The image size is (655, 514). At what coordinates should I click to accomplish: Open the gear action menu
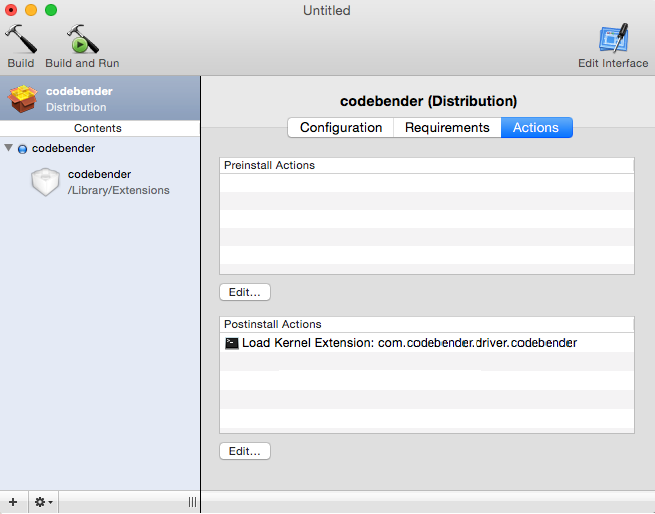point(43,502)
